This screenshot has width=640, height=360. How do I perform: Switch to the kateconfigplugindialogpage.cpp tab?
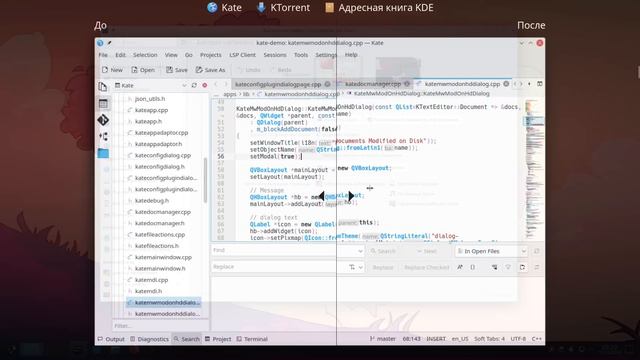coord(278,84)
